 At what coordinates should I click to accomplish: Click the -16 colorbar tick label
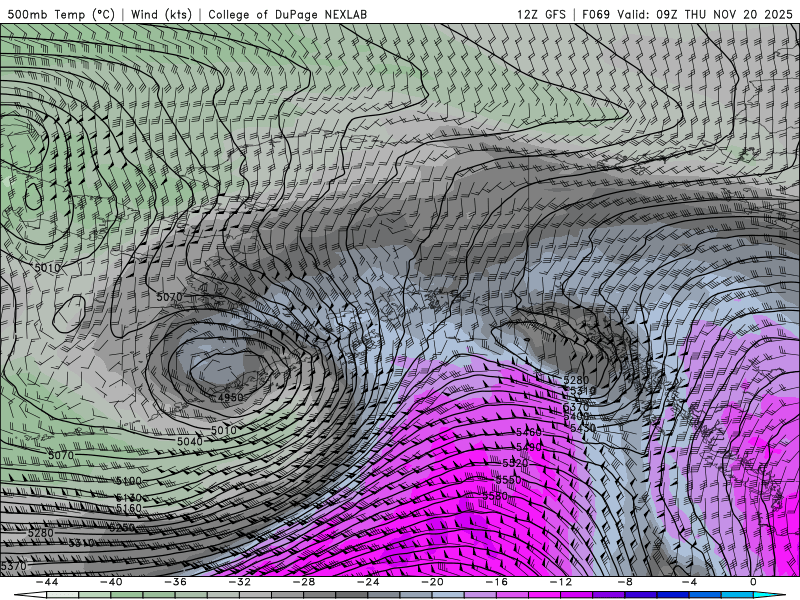[497, 582]
